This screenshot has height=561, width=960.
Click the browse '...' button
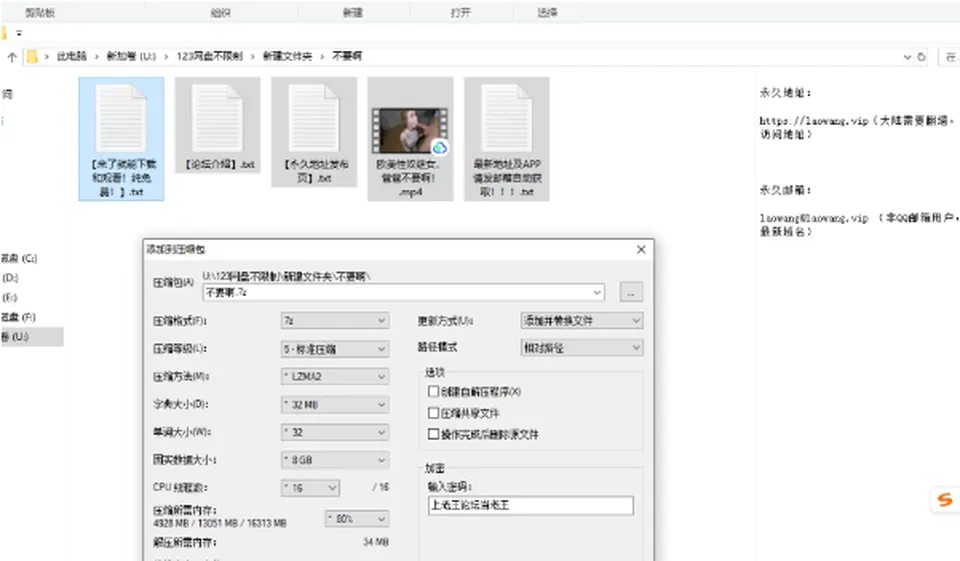coord(631,292)
